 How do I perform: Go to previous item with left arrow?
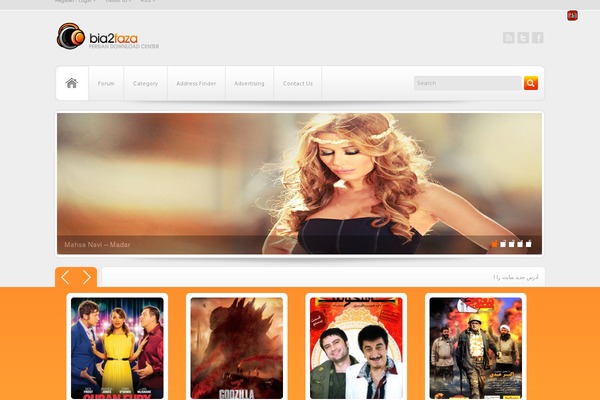coord(65,277)
